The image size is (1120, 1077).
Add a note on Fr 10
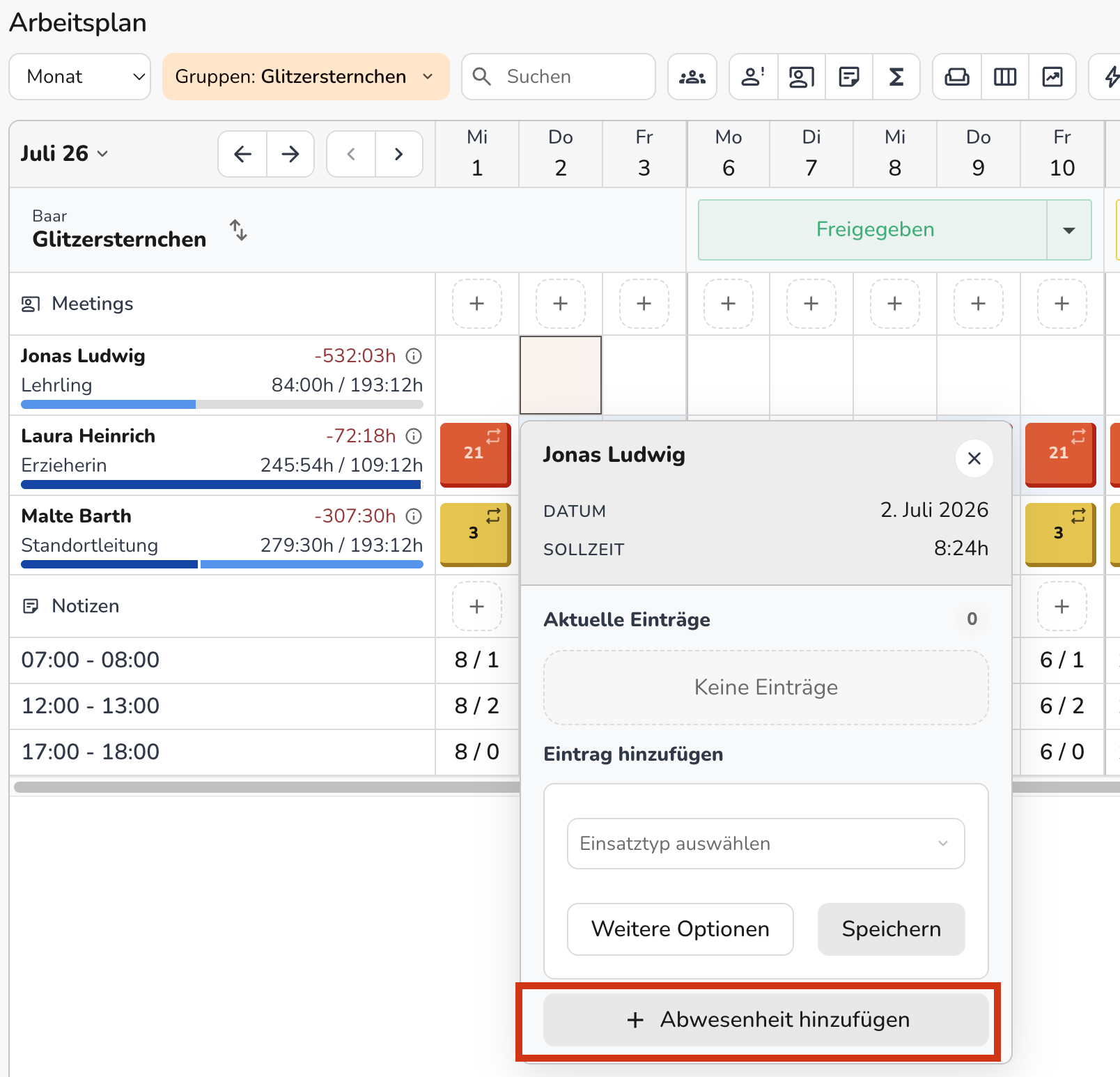[x=1062, y=606]
